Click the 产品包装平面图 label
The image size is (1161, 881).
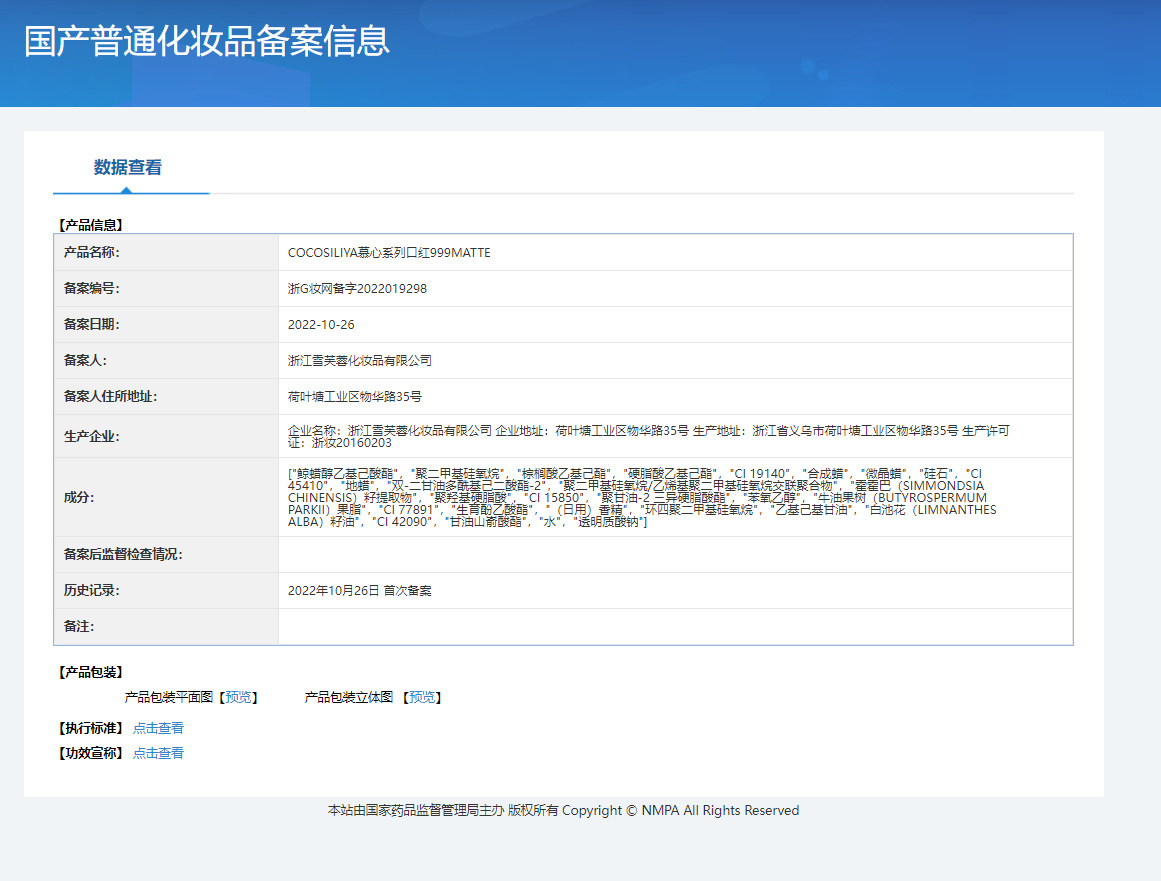tap(169, 697)
